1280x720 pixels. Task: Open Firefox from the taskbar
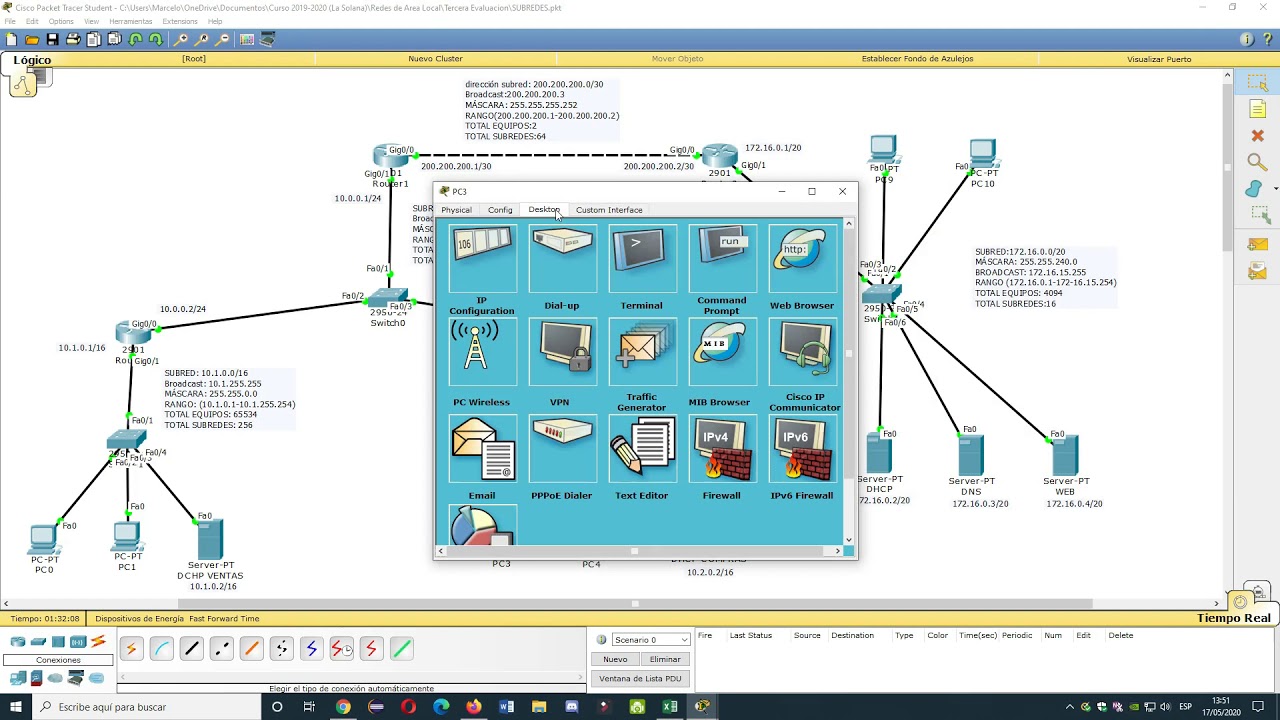pyautogui.click(x=473, y=707)
